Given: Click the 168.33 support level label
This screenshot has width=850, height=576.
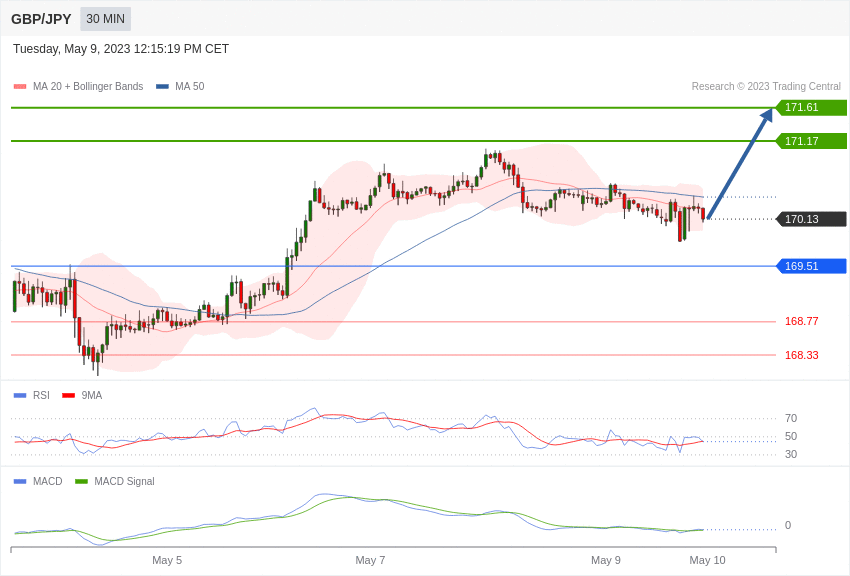Looking at the screenshot, I should click(802, 355).
